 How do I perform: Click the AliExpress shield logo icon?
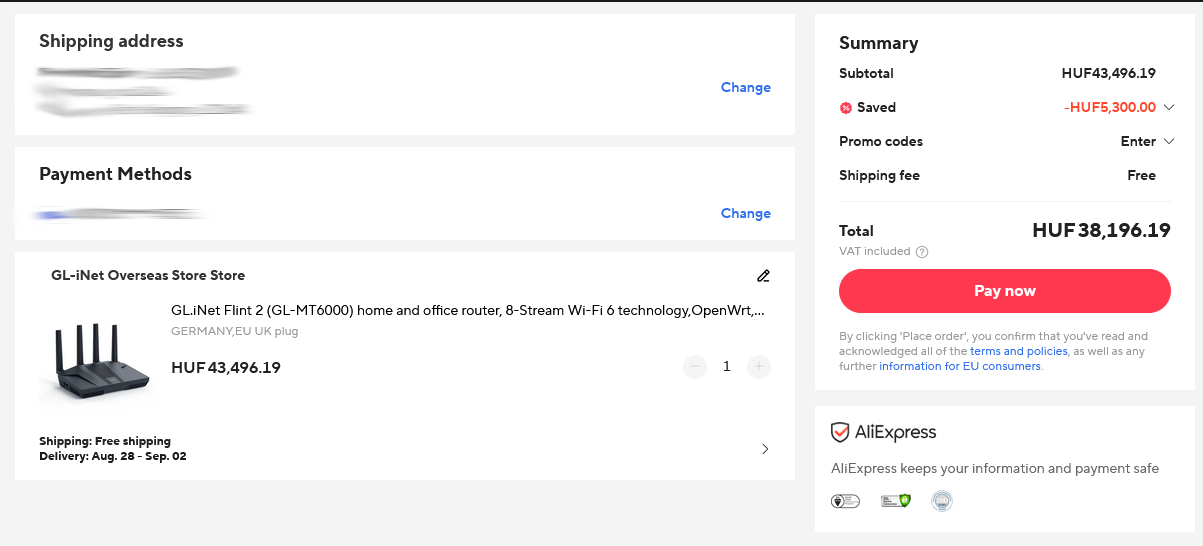coord(840,432)
